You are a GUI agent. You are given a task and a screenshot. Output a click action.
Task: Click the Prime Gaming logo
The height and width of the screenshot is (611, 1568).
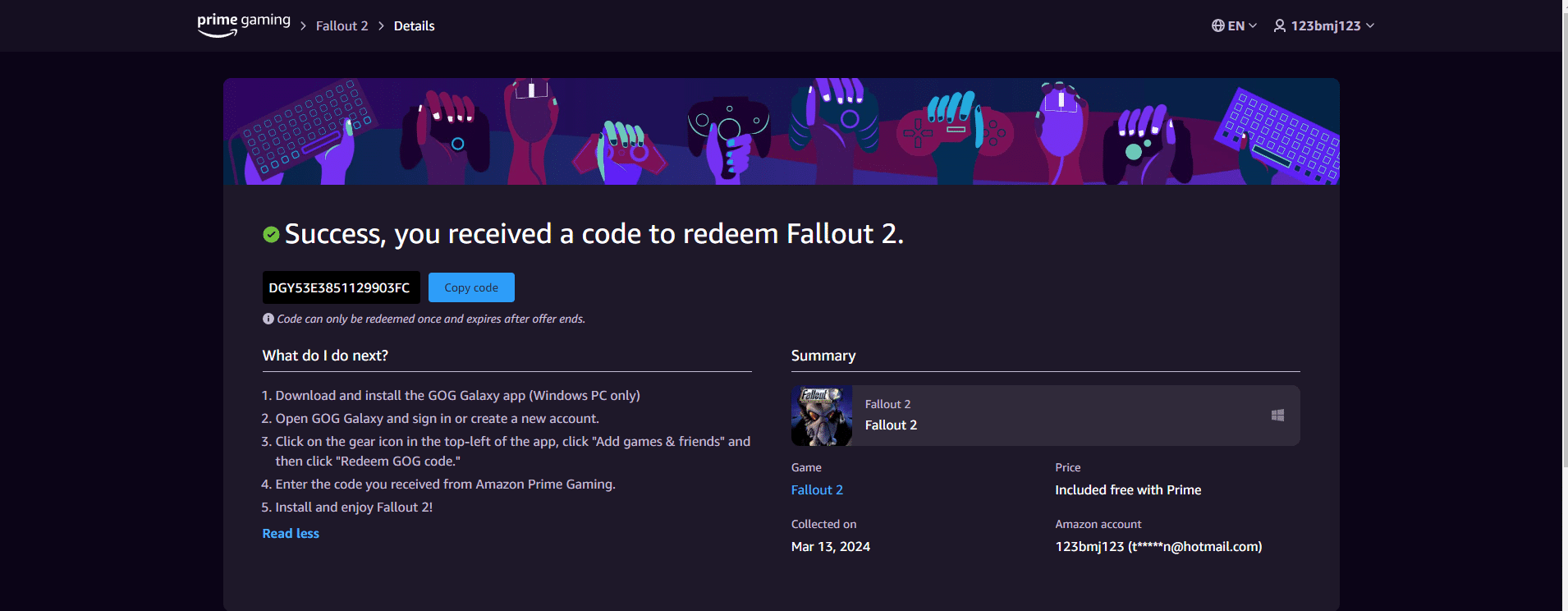(242, 24)
